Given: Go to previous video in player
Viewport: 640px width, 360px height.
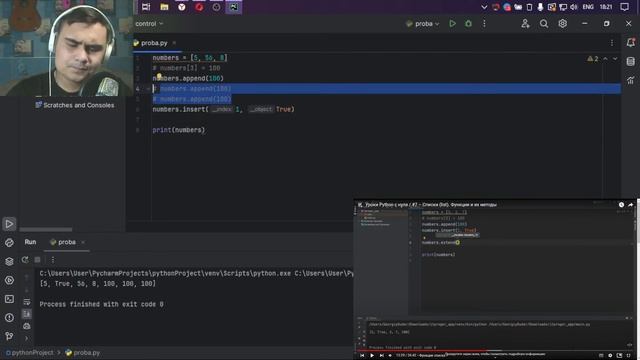Looking at the screenshot, I should [x=362, y=356].
